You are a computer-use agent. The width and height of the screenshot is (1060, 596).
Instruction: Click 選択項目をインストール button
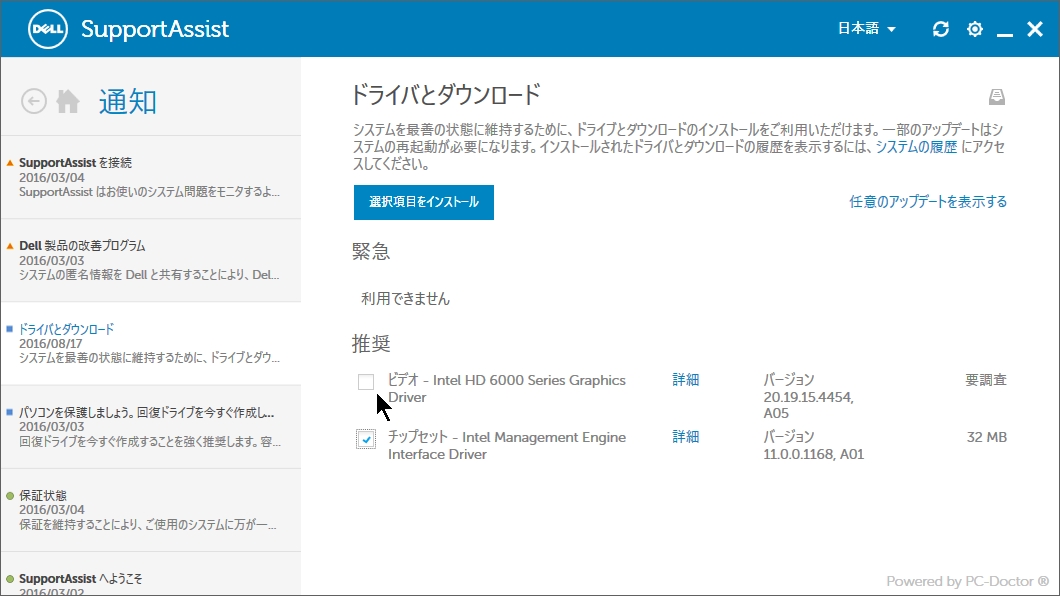tap(424, 202)
